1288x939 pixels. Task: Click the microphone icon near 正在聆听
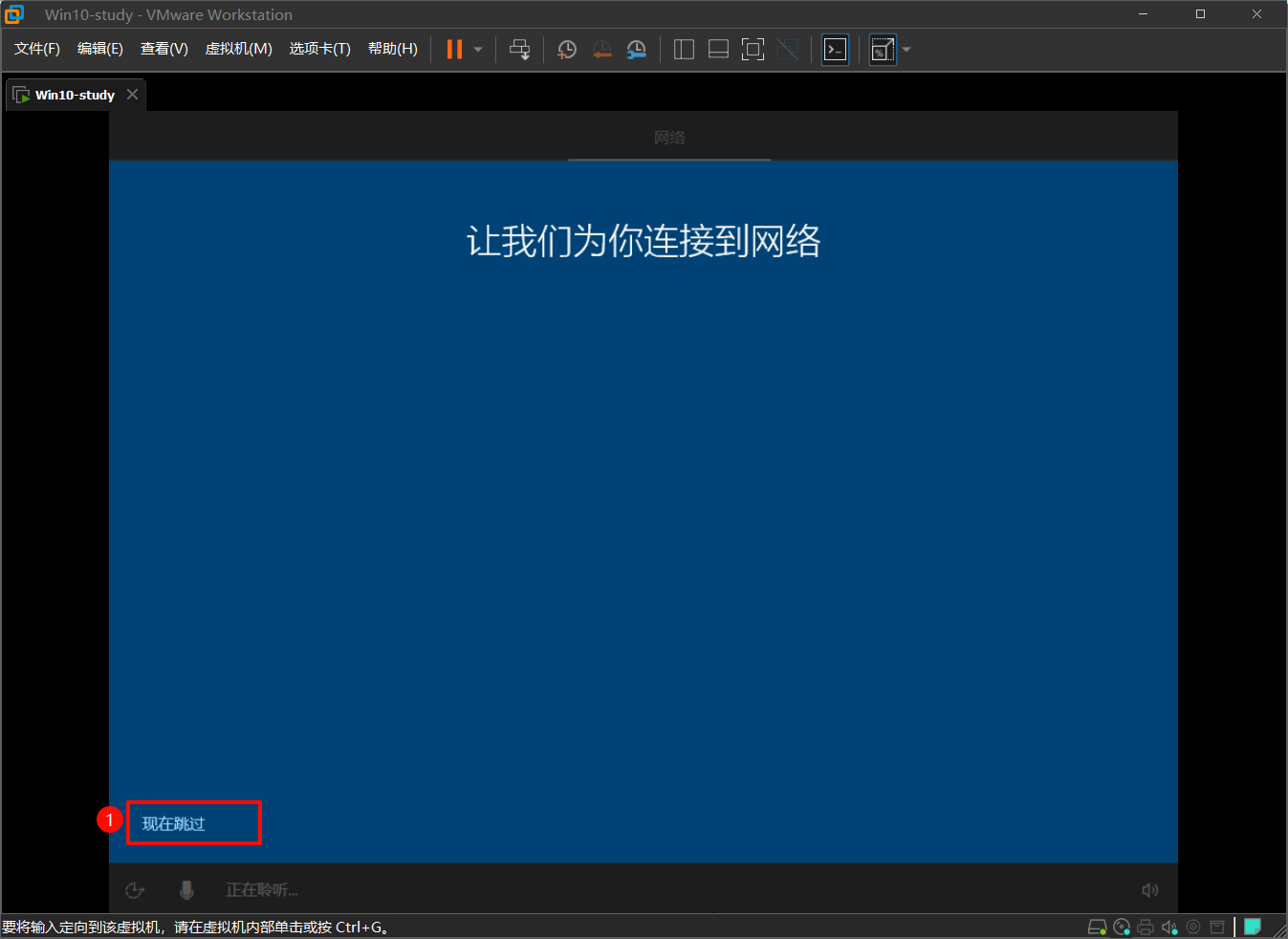click(x=186, y=889)
